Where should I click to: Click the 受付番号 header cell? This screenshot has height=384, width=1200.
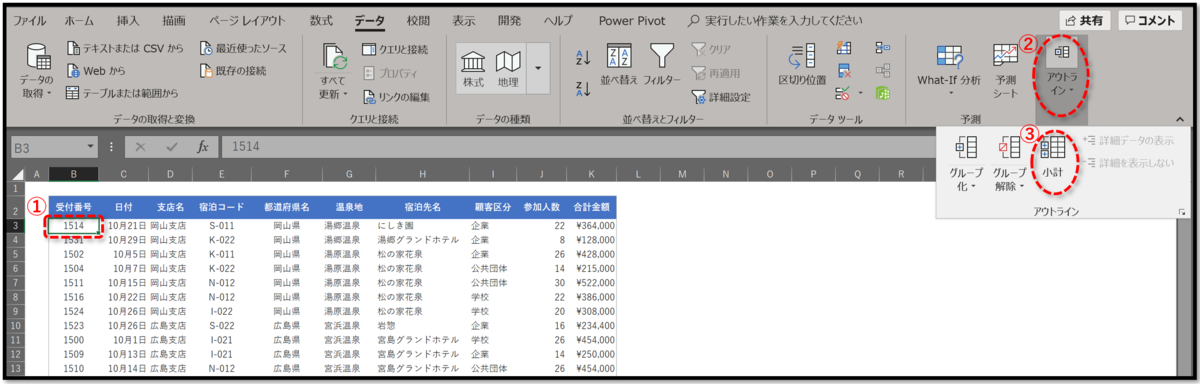pyautogui.click(x=73, y=207)
